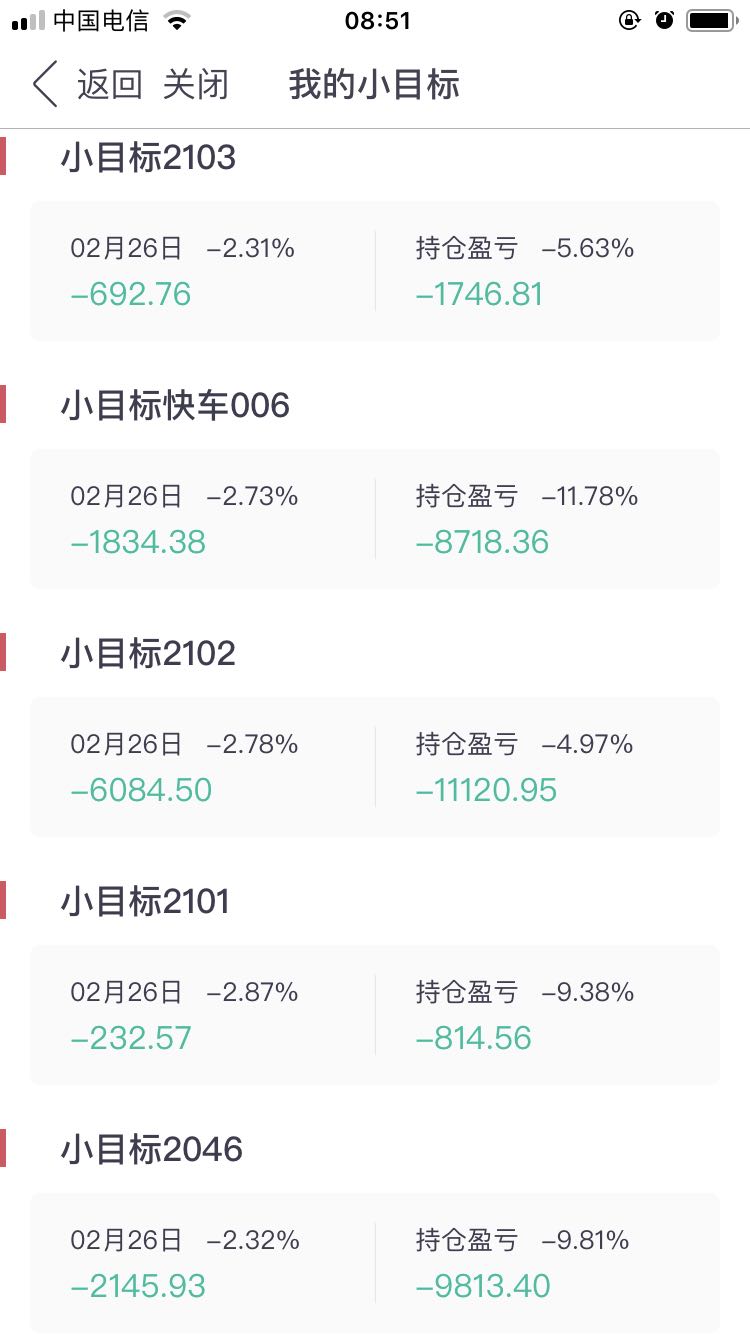Viewport: 750px width, 1334px height.
Task: Open the 小目标2046 heading
Action: click(x=152, y=1149)
